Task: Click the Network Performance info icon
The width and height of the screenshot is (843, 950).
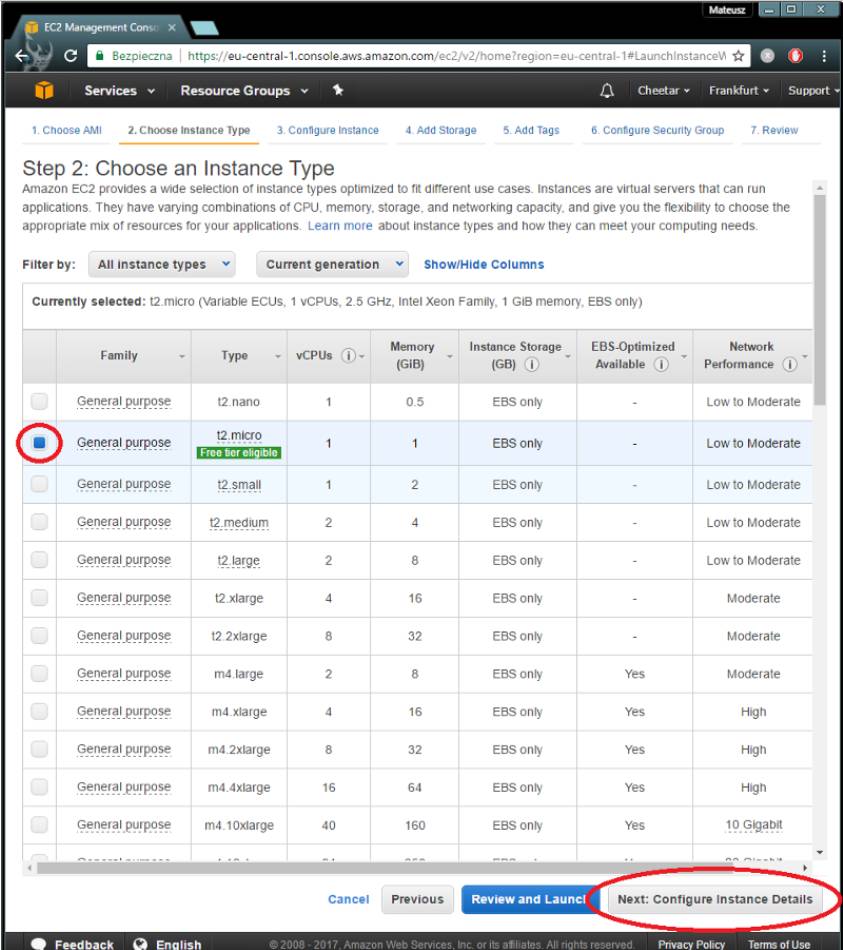Action: (x=791, y=365)
